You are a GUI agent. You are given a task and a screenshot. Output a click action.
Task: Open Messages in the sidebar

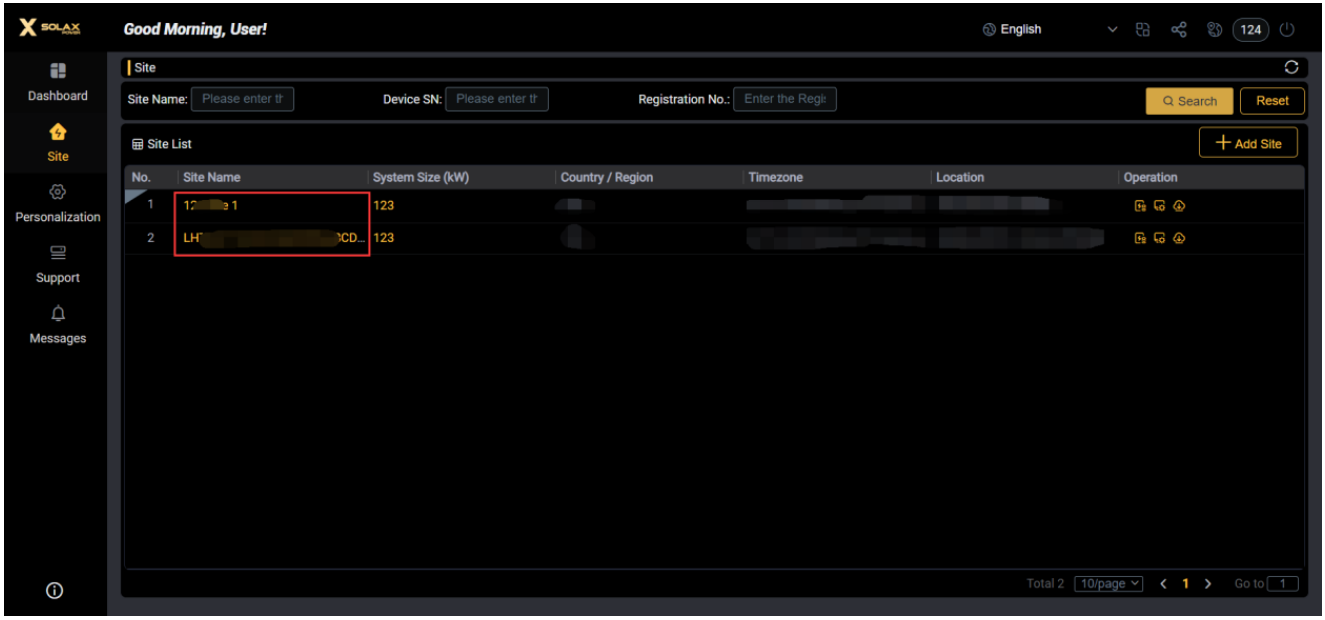(57, 325)
